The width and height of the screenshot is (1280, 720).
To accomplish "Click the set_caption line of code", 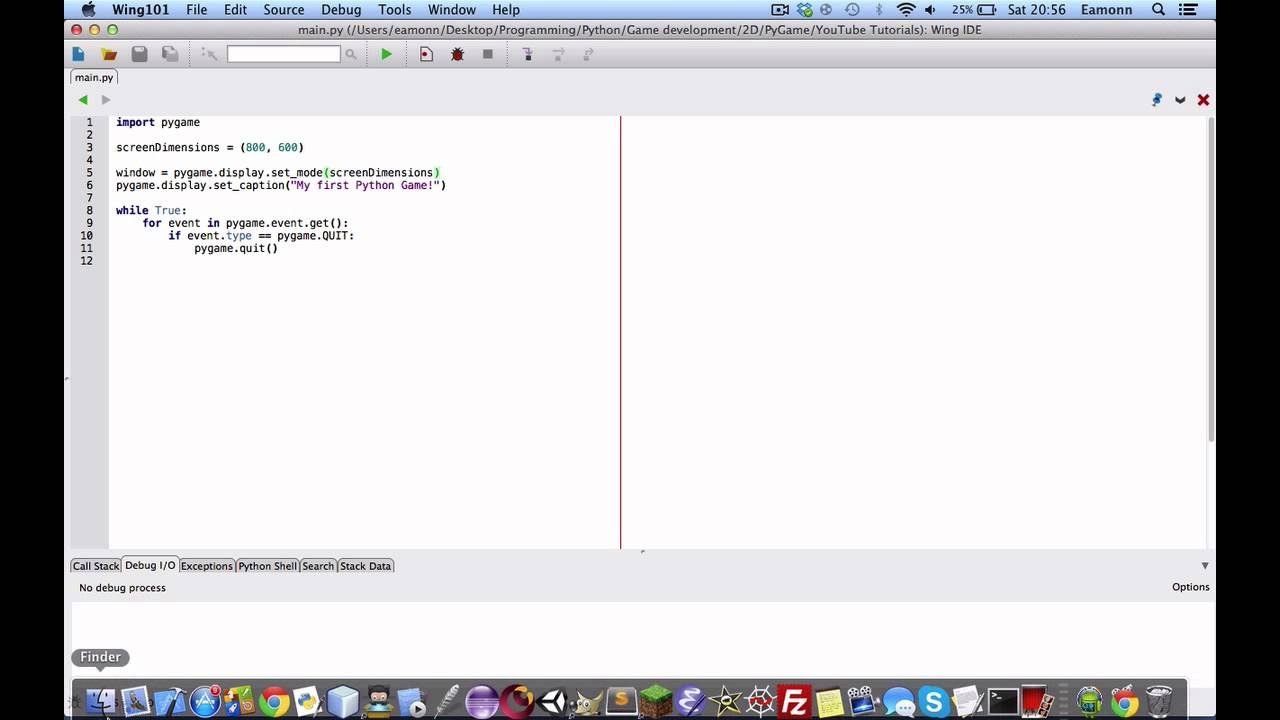I will [x=281, y=185].
